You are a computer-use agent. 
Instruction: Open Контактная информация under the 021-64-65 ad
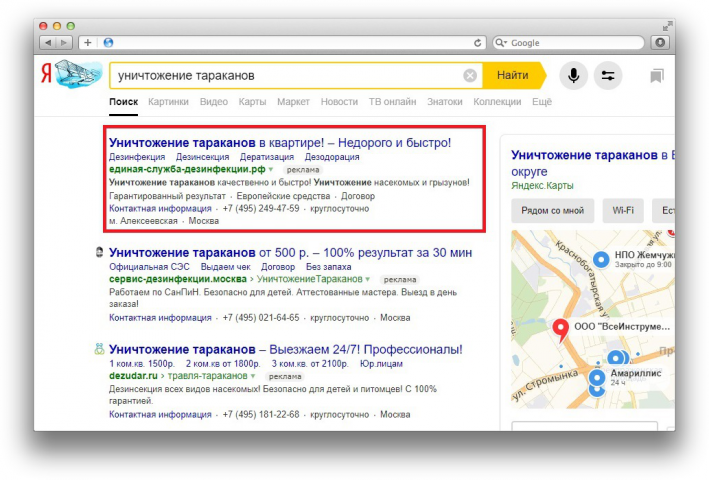[160, 318]
